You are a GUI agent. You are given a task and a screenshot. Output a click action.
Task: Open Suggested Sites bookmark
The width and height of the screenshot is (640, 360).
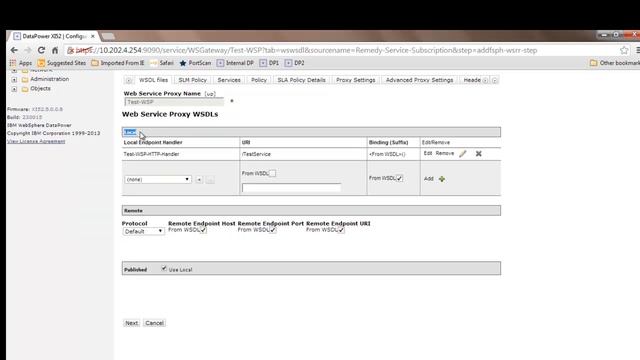point(62,63)
